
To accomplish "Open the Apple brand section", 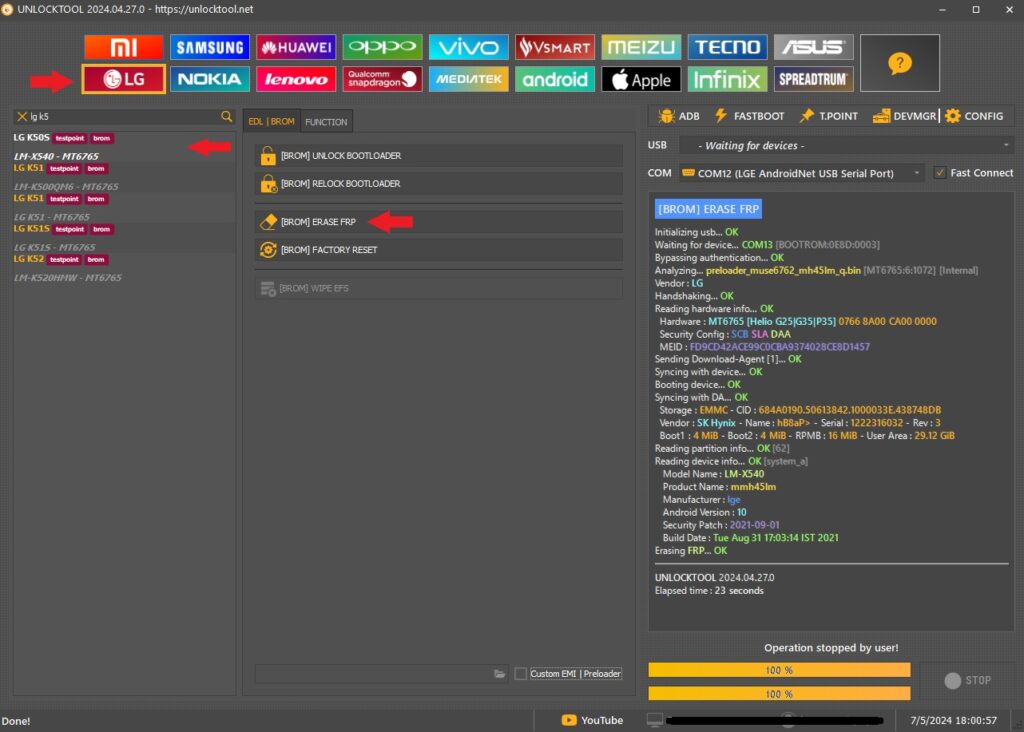I will pyautogui.click(x=641, y=79).
